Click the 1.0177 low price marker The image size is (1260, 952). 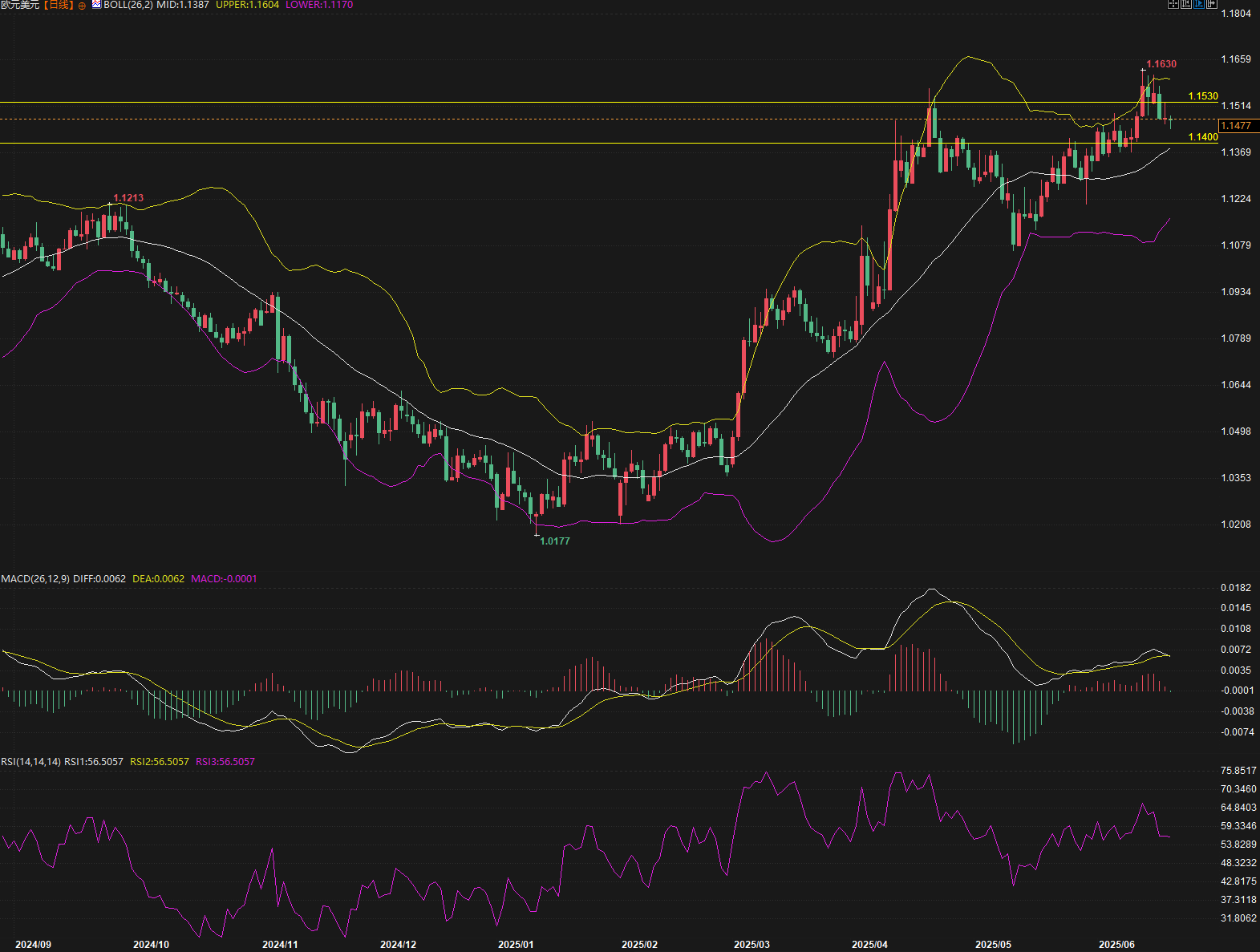click(x=555, y=541)
